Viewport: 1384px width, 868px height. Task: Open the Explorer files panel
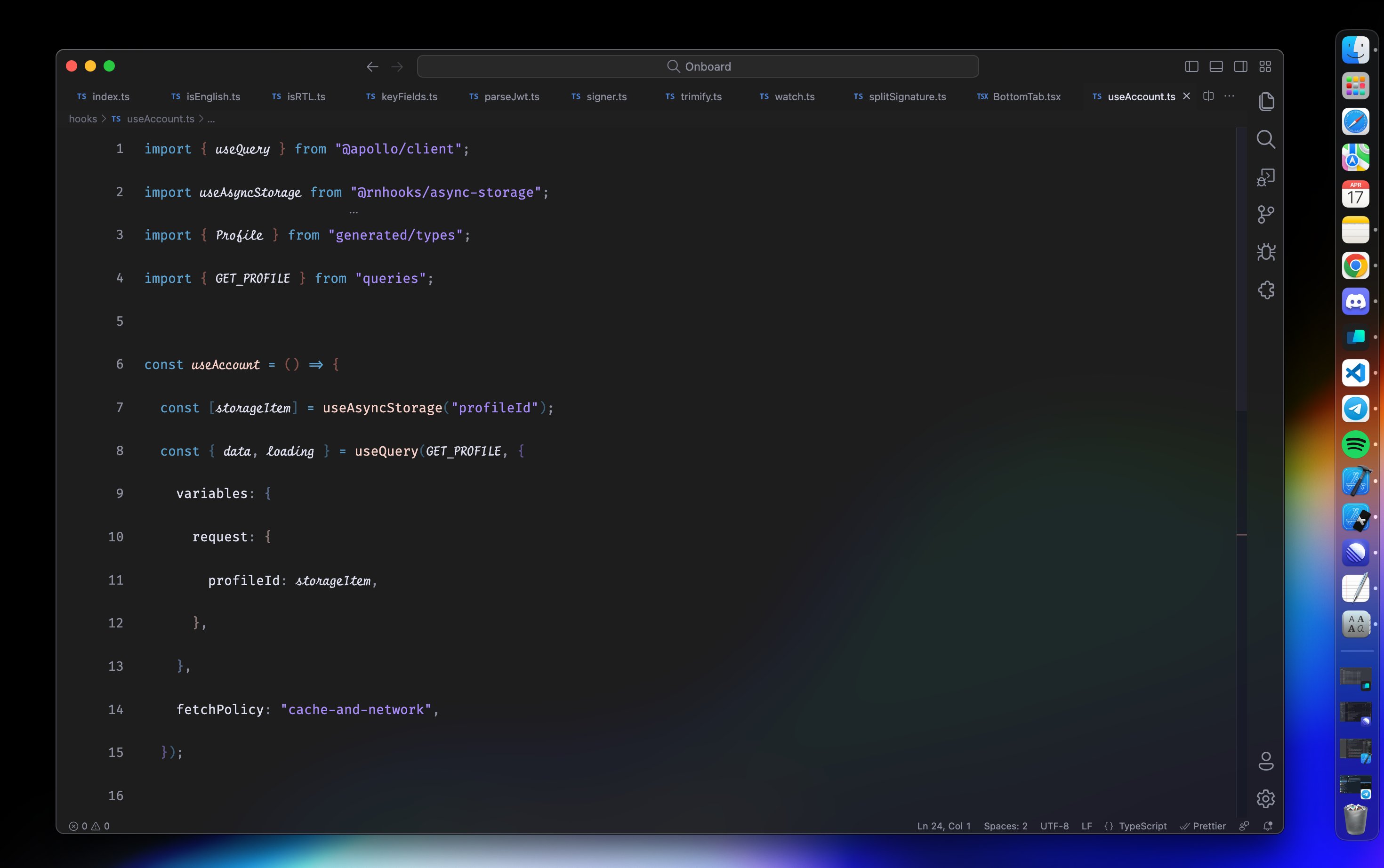pyautogui.click(x=1266, y=102)
